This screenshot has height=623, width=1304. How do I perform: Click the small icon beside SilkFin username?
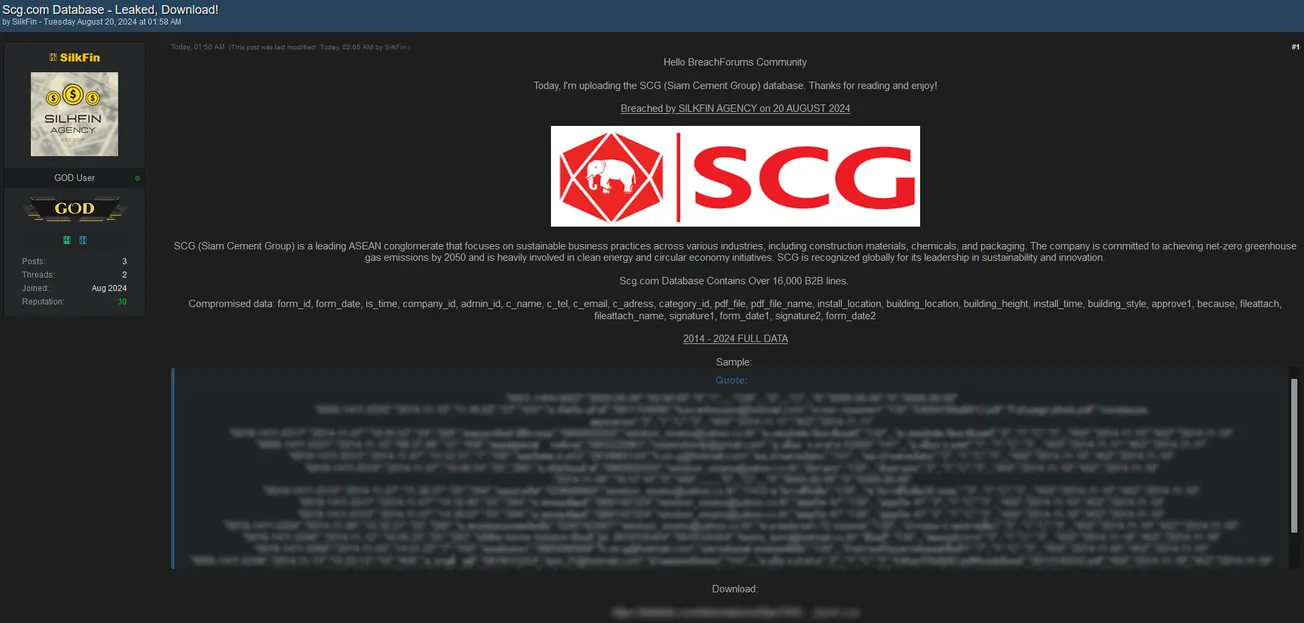point(53,58)
